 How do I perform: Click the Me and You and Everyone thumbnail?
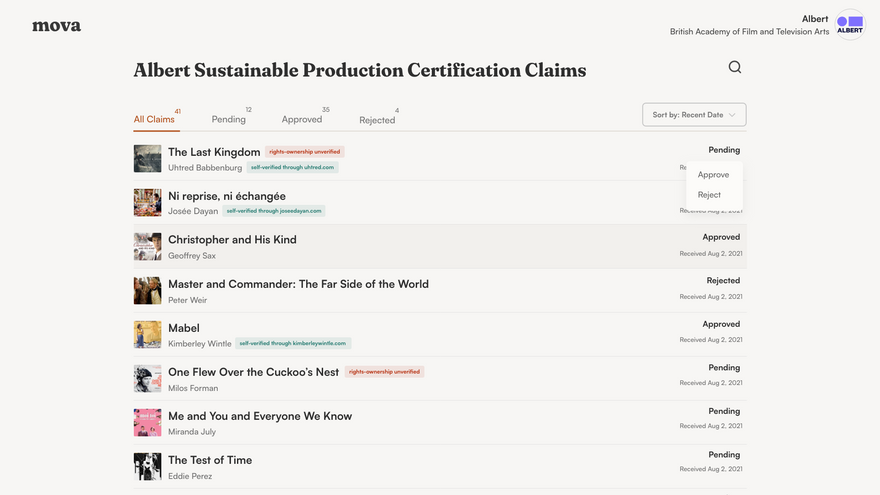147,423
